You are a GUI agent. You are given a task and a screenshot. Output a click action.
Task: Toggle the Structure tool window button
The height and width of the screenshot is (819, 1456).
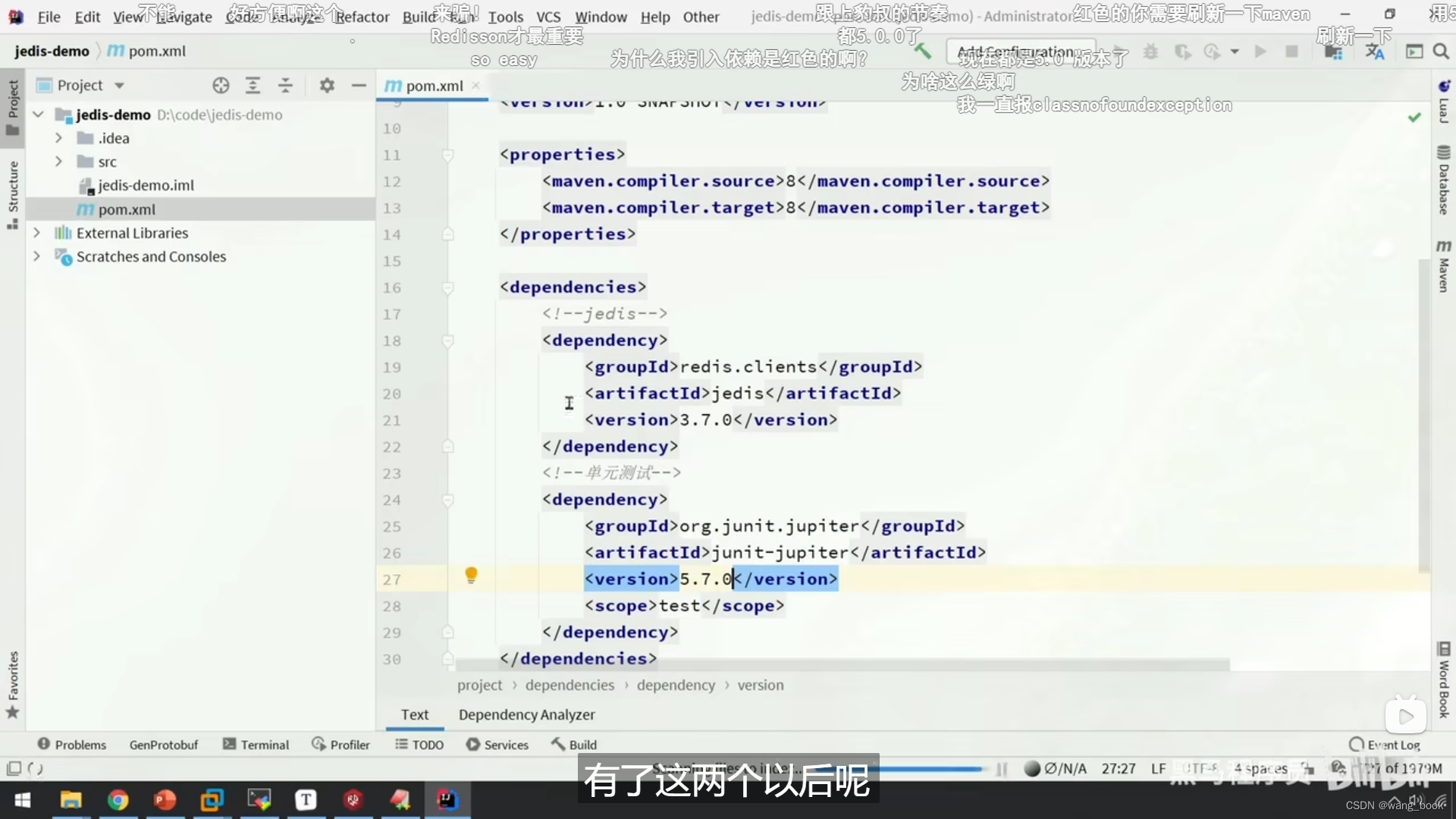click(12, 193)
